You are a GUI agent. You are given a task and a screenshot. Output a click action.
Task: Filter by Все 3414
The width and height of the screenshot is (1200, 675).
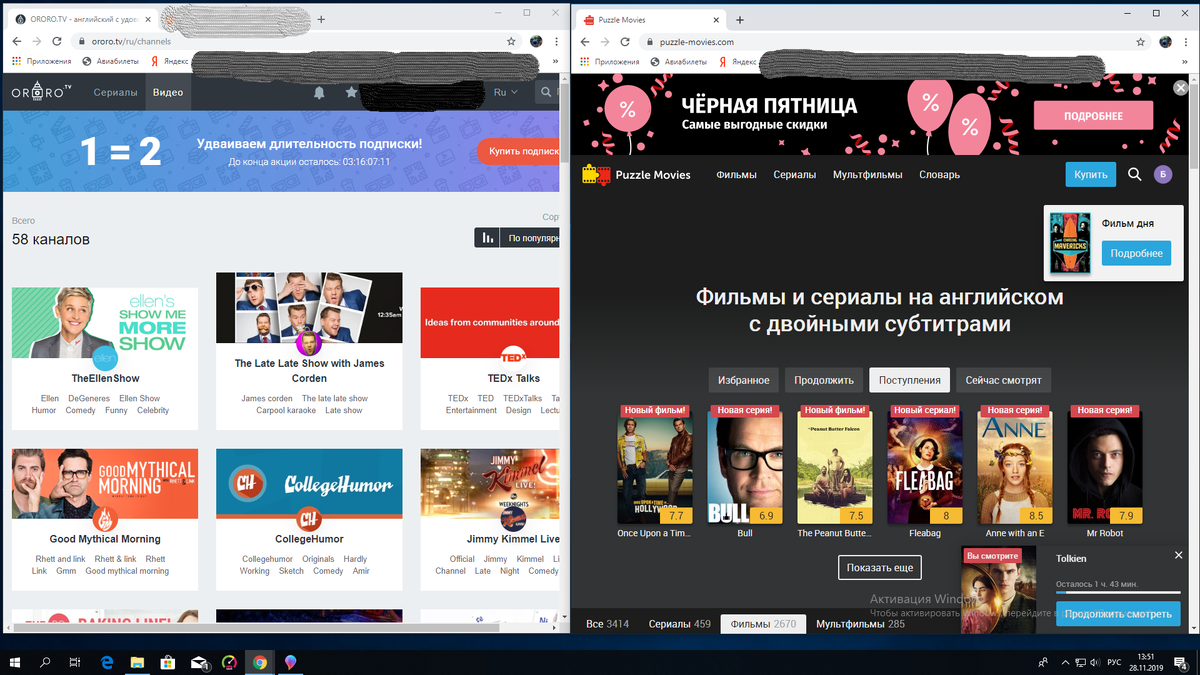pos(607,624)
